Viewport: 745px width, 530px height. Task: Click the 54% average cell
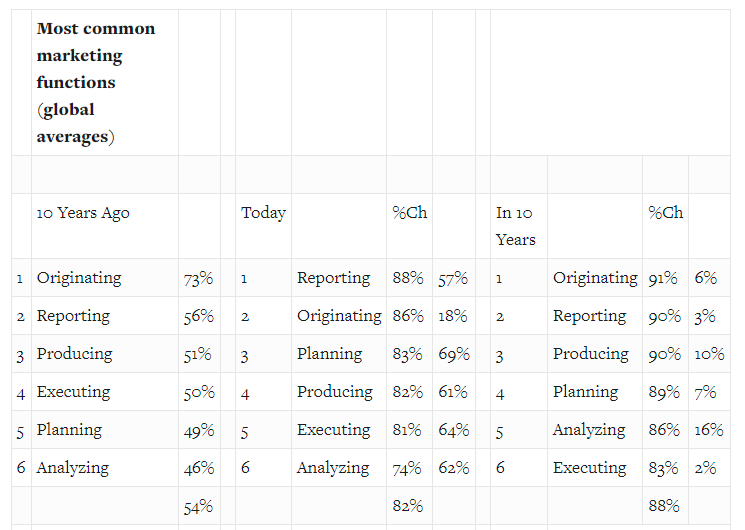[198, 506]
